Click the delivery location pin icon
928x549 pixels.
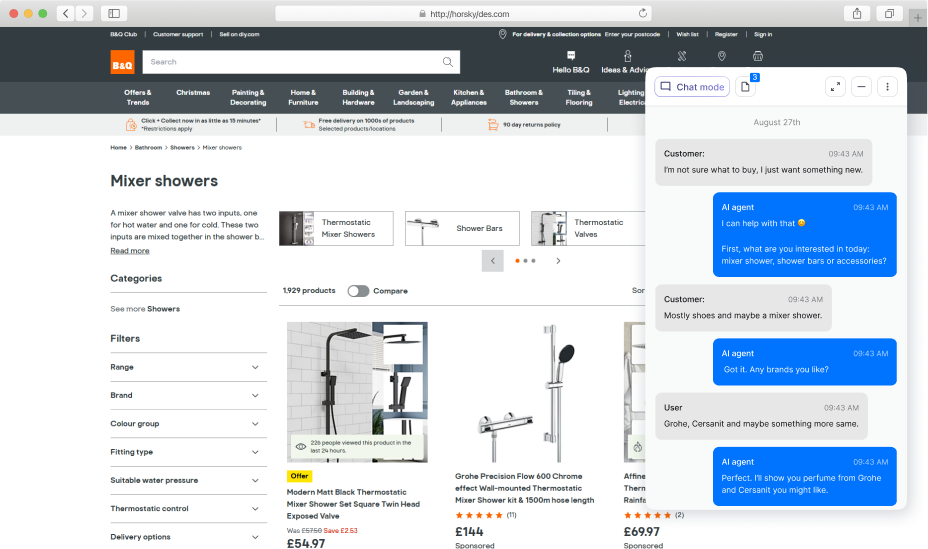coord(502,34)
